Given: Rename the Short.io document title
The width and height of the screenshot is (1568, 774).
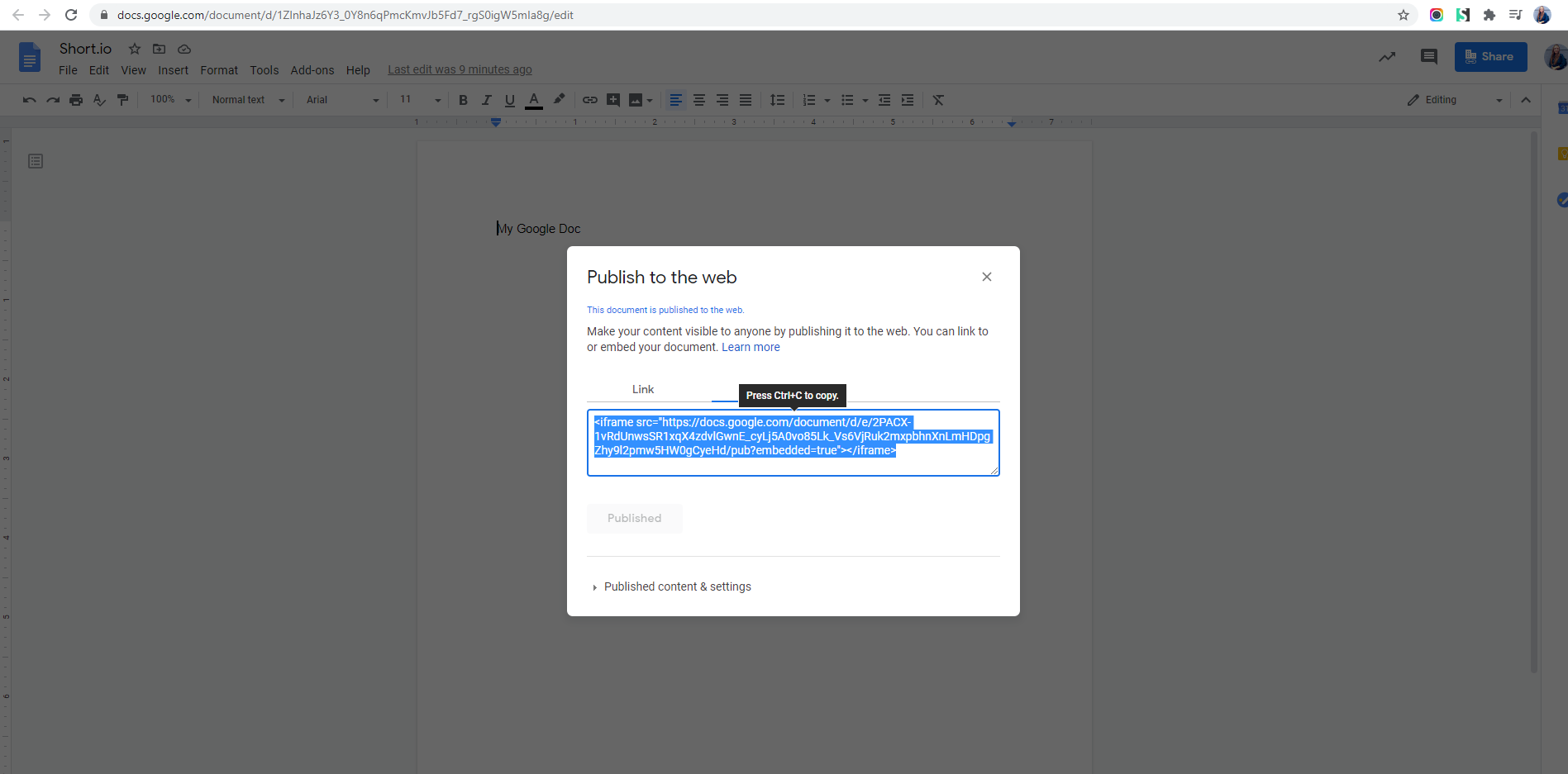Looking at the screenshot, I should pos(85,49).
